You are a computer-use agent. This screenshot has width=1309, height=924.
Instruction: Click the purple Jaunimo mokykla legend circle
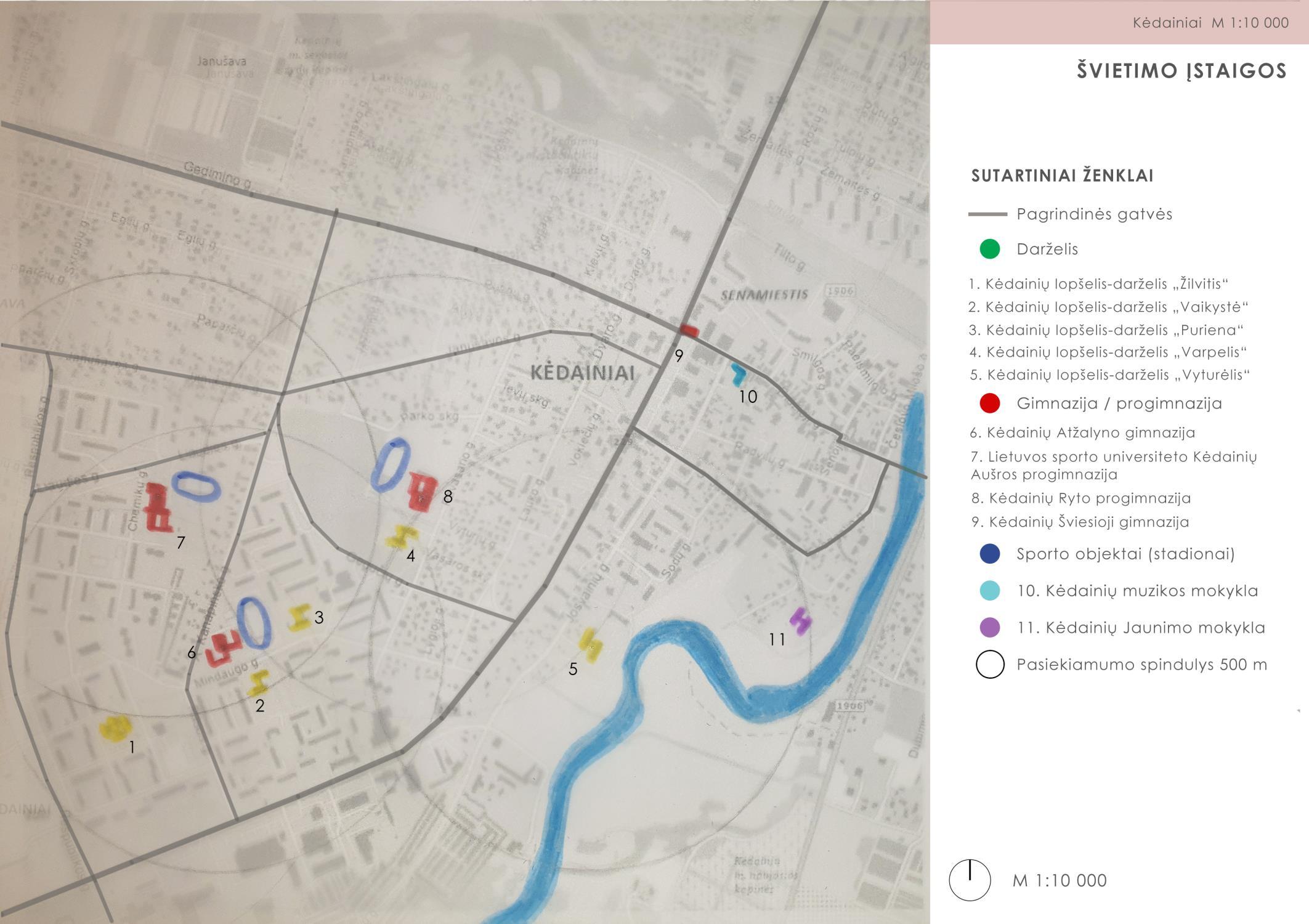point(989,628)
